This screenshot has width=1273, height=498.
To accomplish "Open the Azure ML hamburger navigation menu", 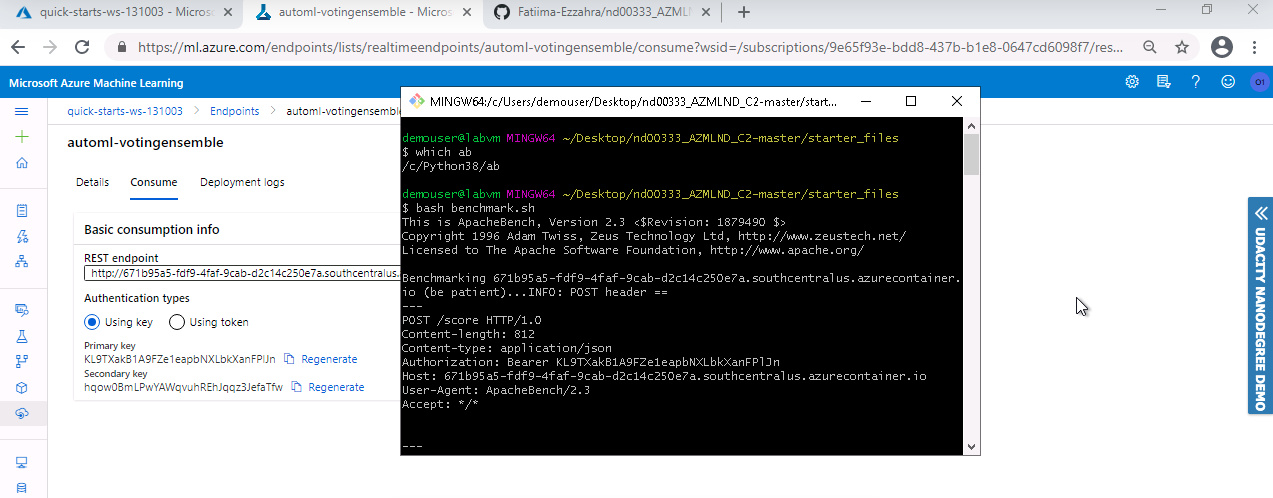I will [x=22, y=111].
